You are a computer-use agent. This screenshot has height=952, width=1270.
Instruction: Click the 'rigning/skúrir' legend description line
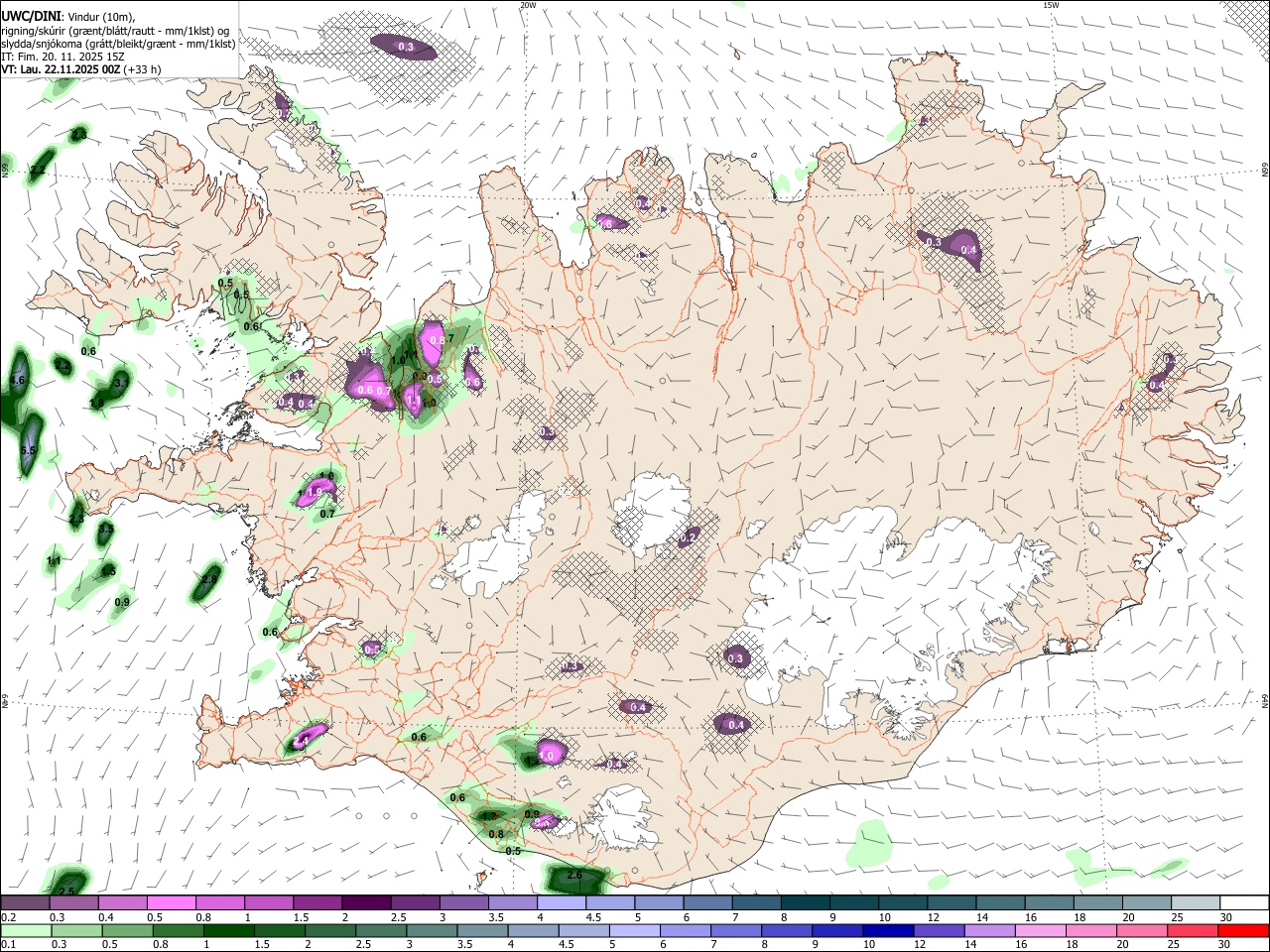[x=115, y=31]
